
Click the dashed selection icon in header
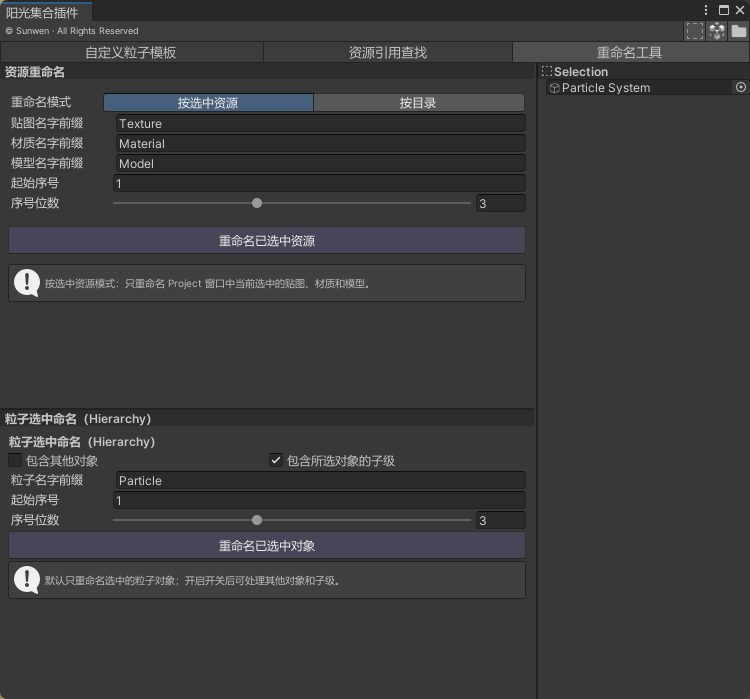point(695,31)
